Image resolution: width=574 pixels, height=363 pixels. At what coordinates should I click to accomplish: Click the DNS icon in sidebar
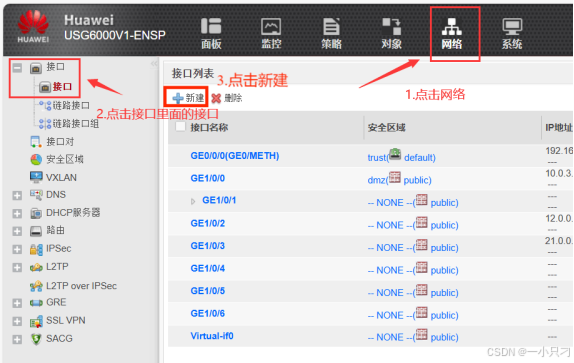tap(36, 195)
